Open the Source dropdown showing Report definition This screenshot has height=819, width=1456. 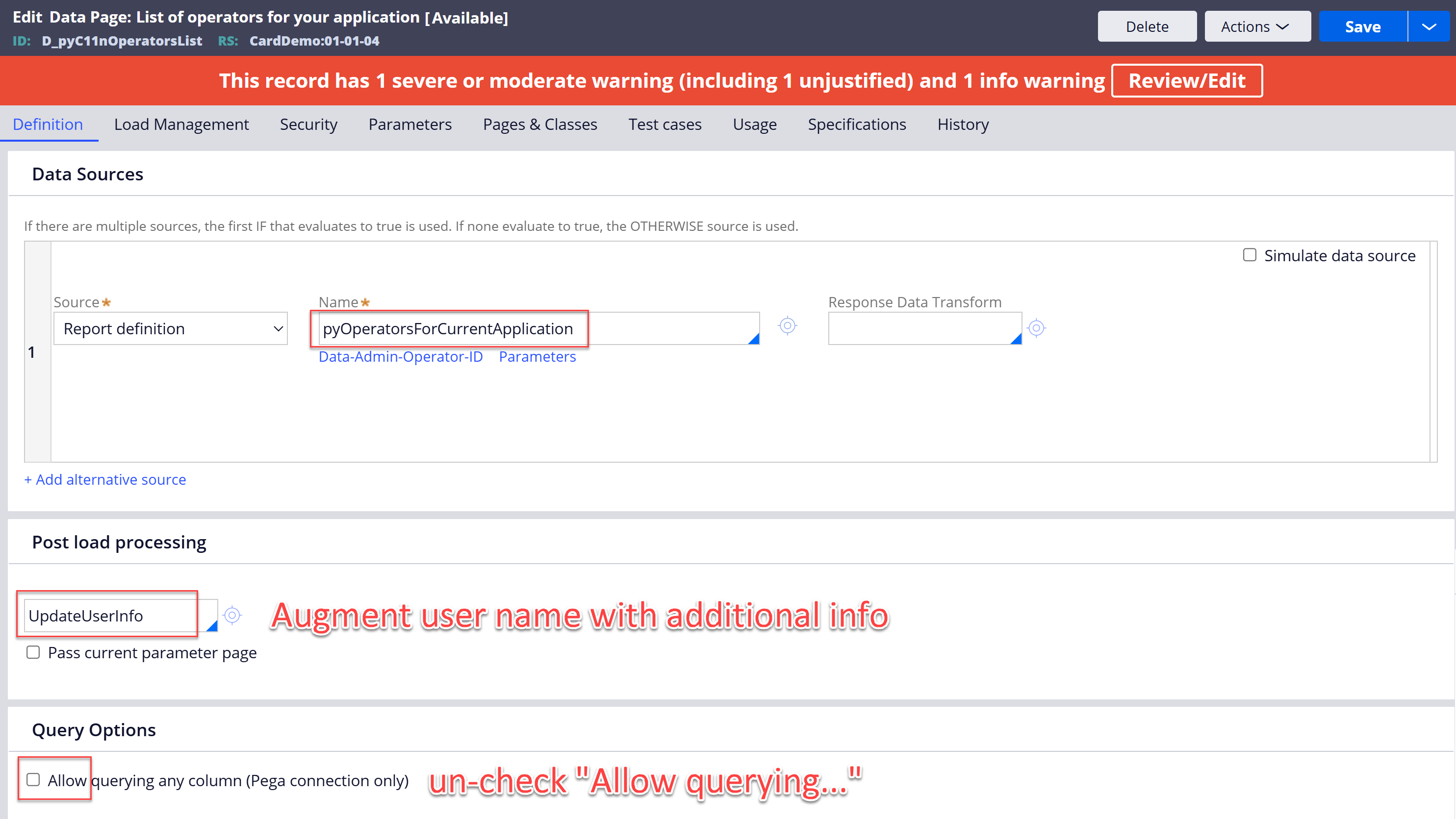click(x=170, y=329)
